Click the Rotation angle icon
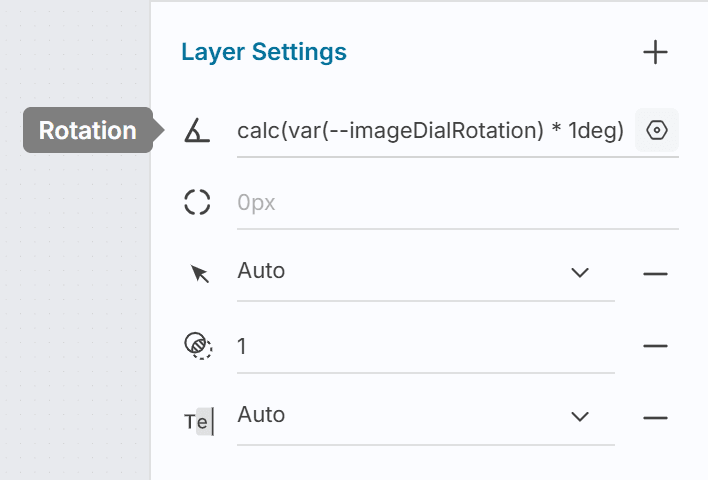 coord(197,130)
